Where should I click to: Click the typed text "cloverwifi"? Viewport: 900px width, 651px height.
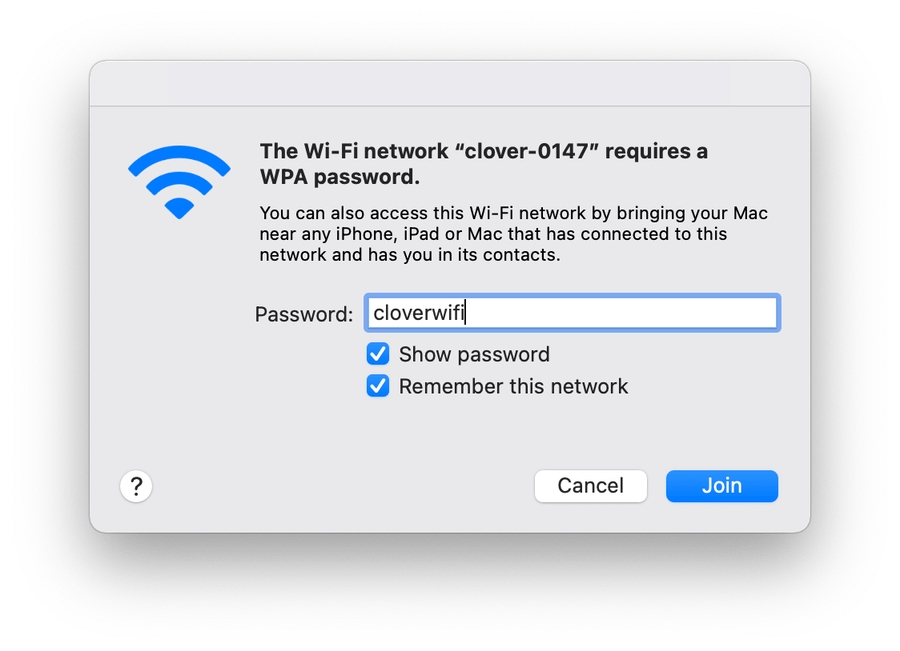(x=419, y=313)
